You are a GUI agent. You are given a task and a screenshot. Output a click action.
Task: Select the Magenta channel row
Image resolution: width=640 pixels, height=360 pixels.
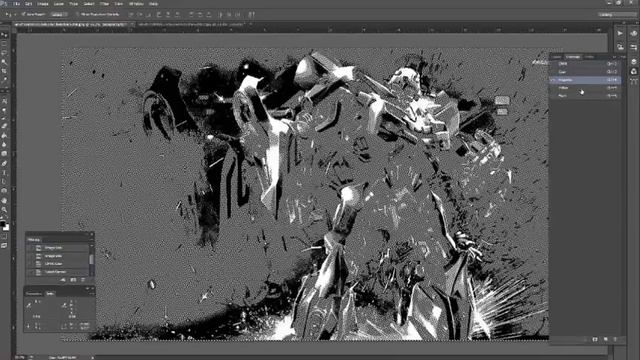586,80
